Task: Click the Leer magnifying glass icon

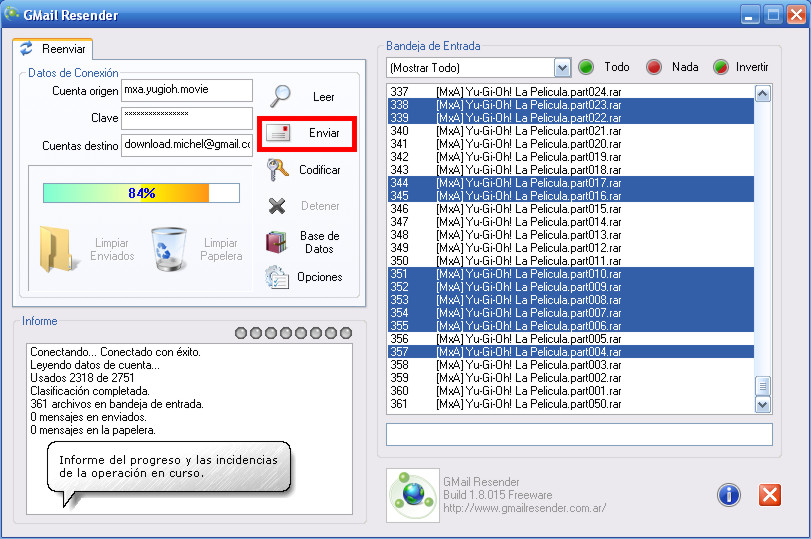Action: [281, 96]
